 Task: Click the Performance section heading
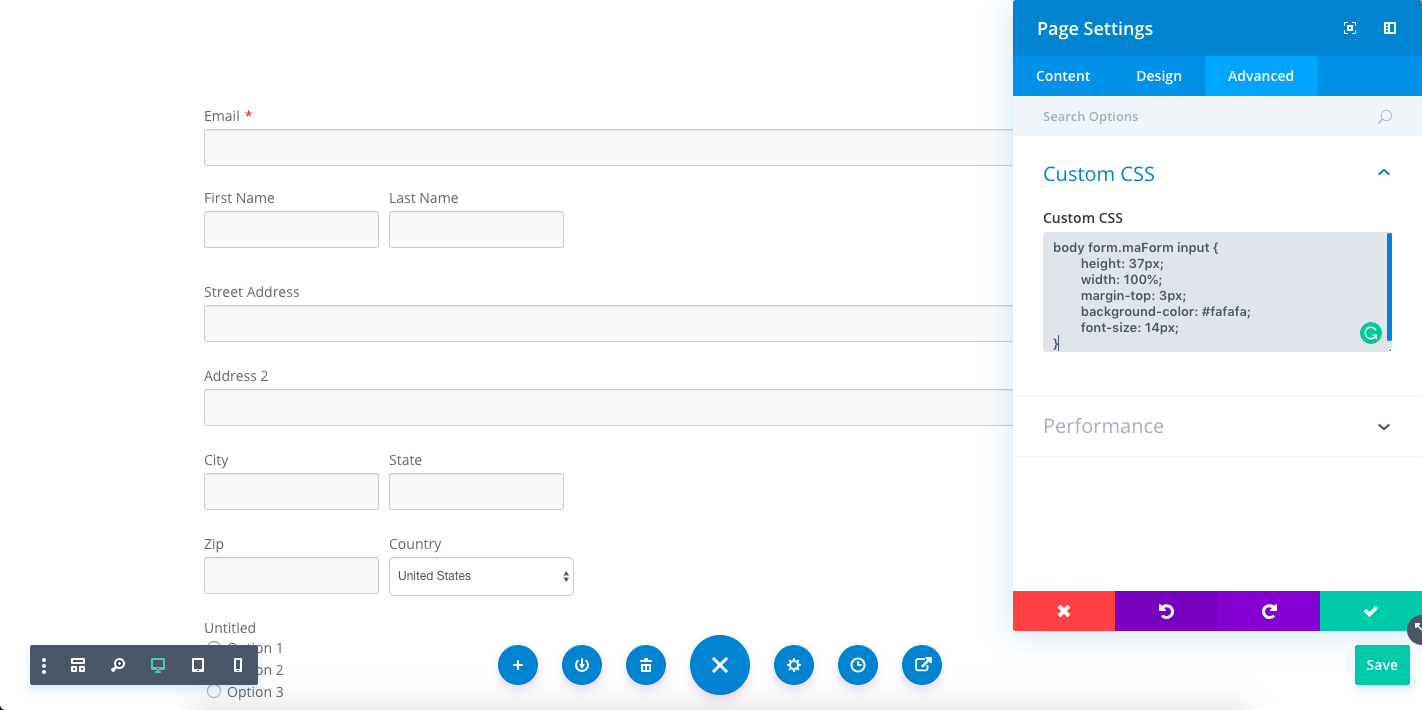coord(1103,426)
